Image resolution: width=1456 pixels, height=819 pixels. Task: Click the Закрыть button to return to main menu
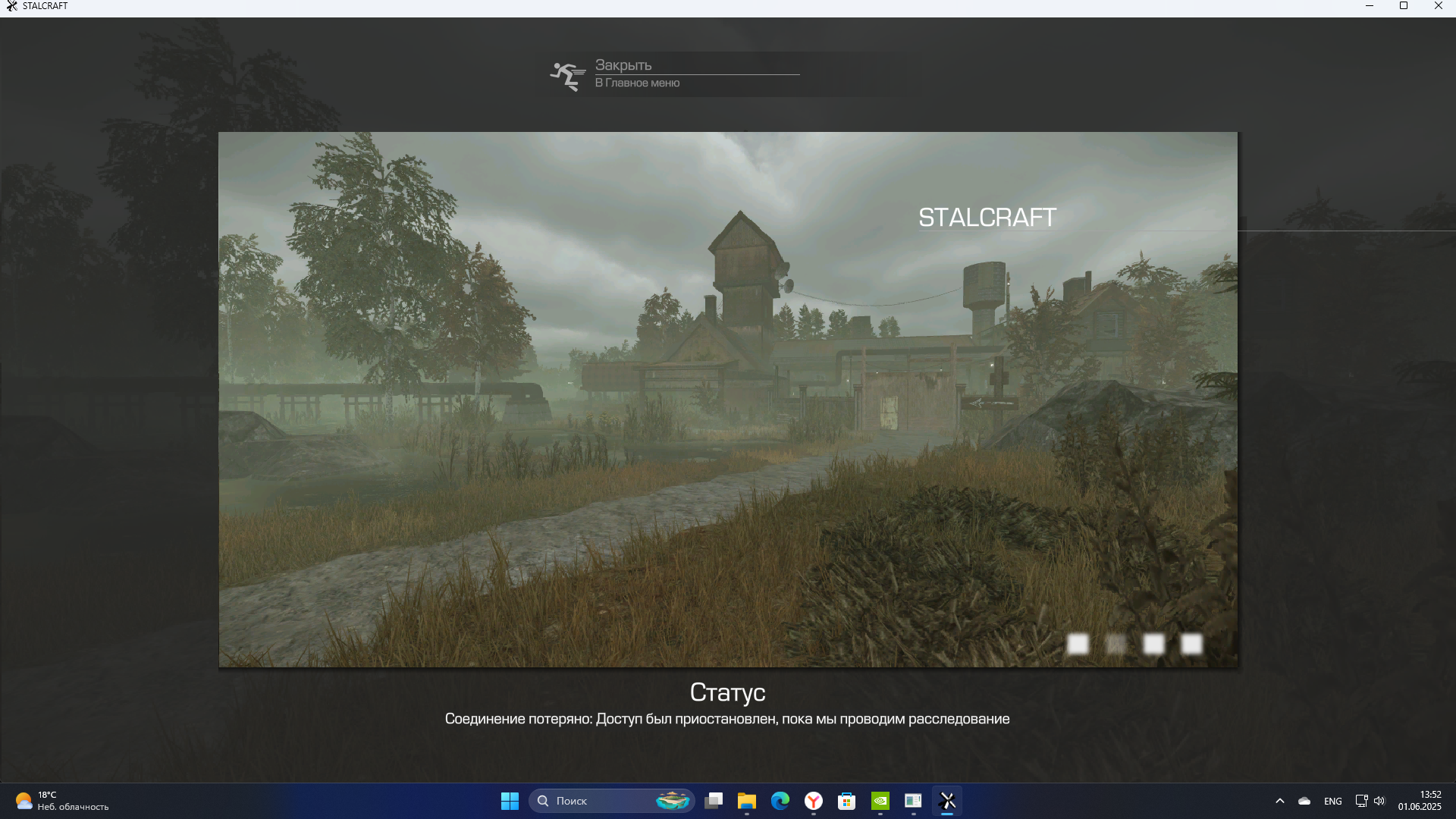[675, 74]
